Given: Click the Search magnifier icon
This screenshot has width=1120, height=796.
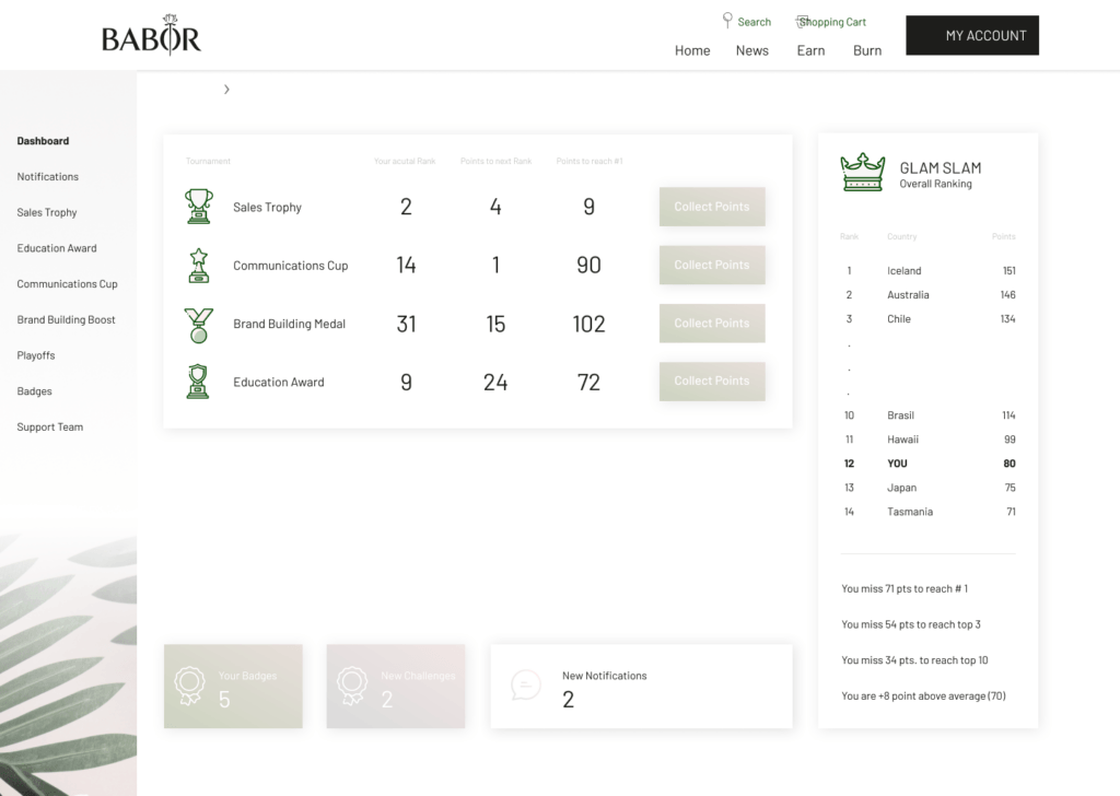Looking at the screenshot, I should click(x=727, y=20).
